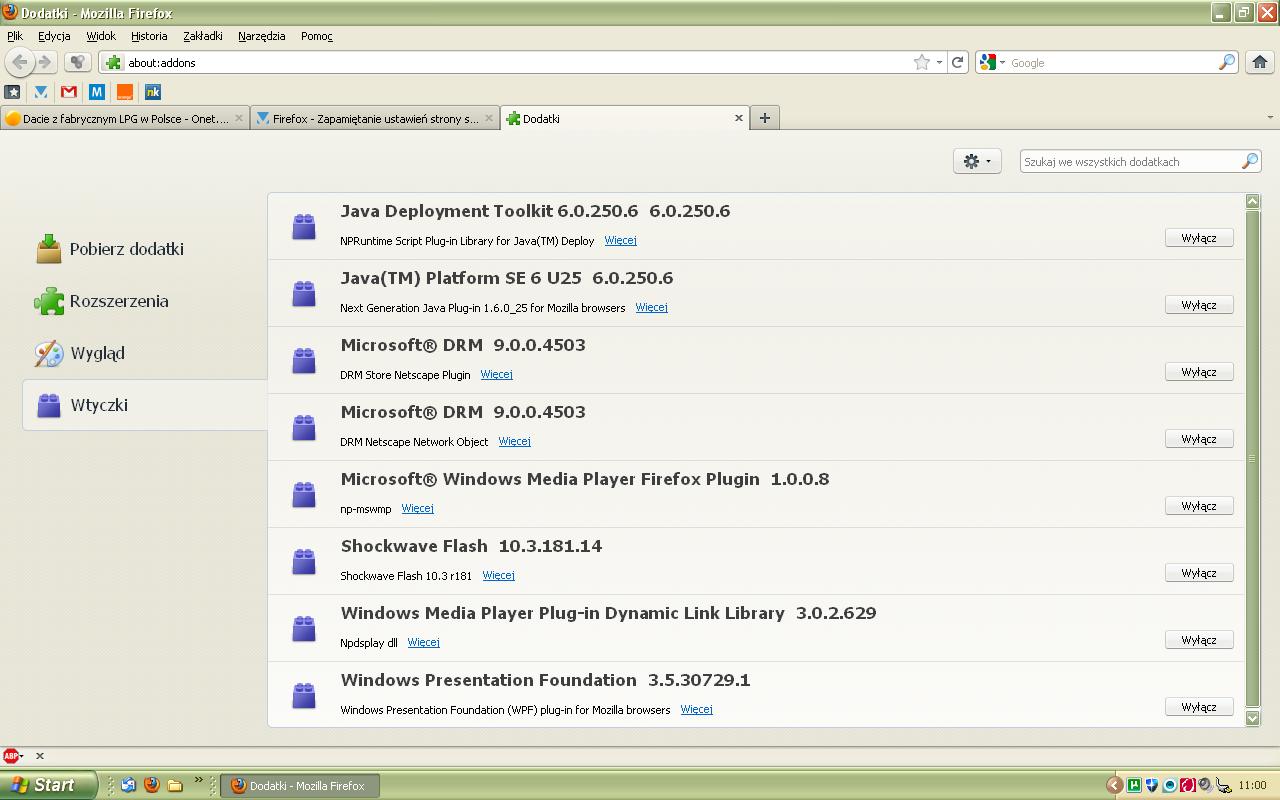The width and height of the screenshot is (1280, 800).
Task: Disable the DRM Netscape Network Object plugin
Action: [1199, 439]
